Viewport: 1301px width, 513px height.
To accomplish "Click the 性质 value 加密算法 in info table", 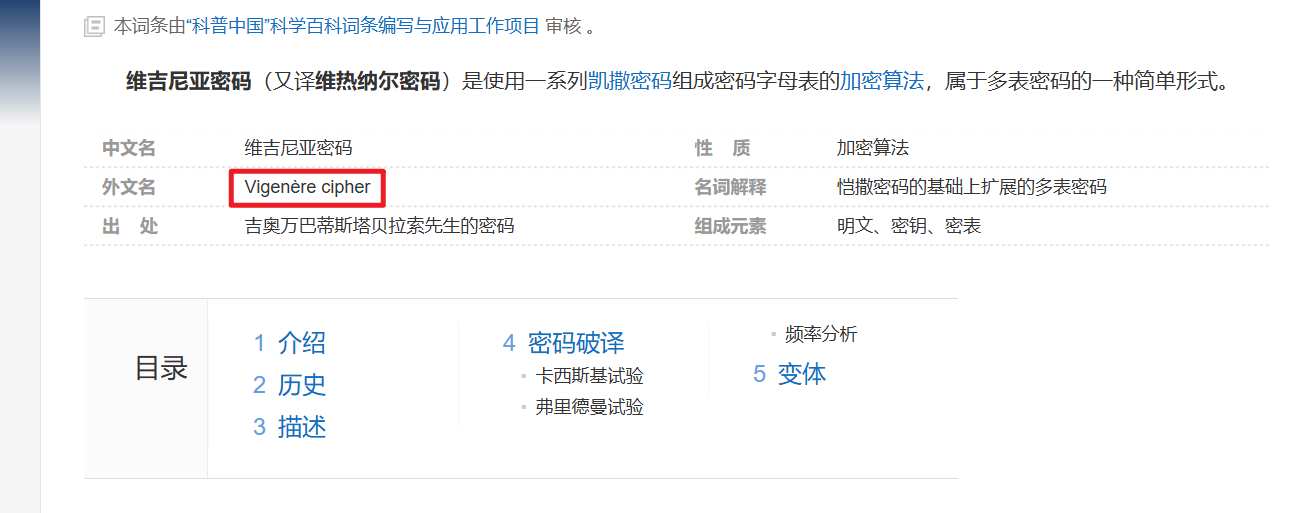I will 872,148.
